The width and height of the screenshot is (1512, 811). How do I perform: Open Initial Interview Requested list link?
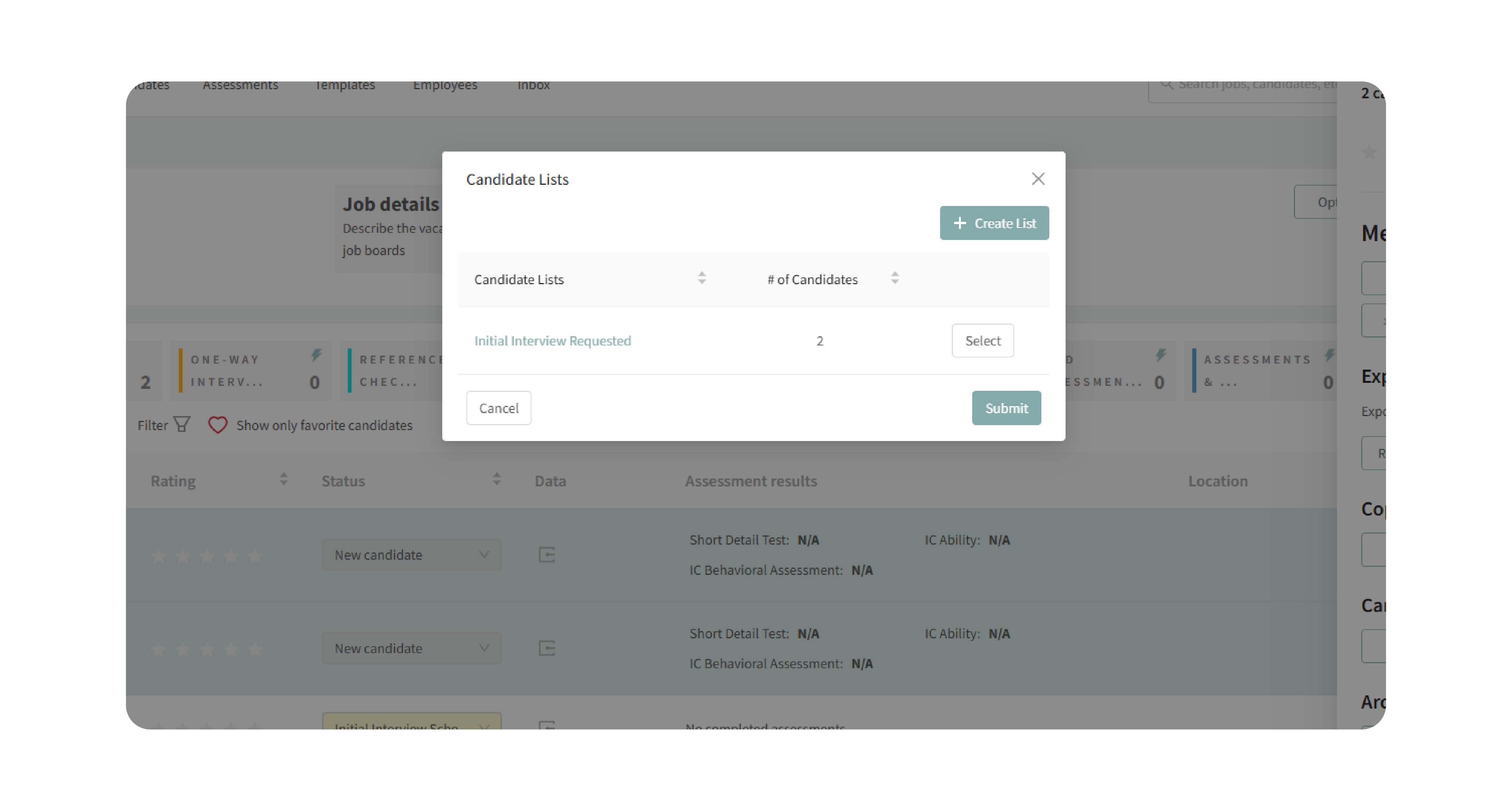tap(552, 340)
